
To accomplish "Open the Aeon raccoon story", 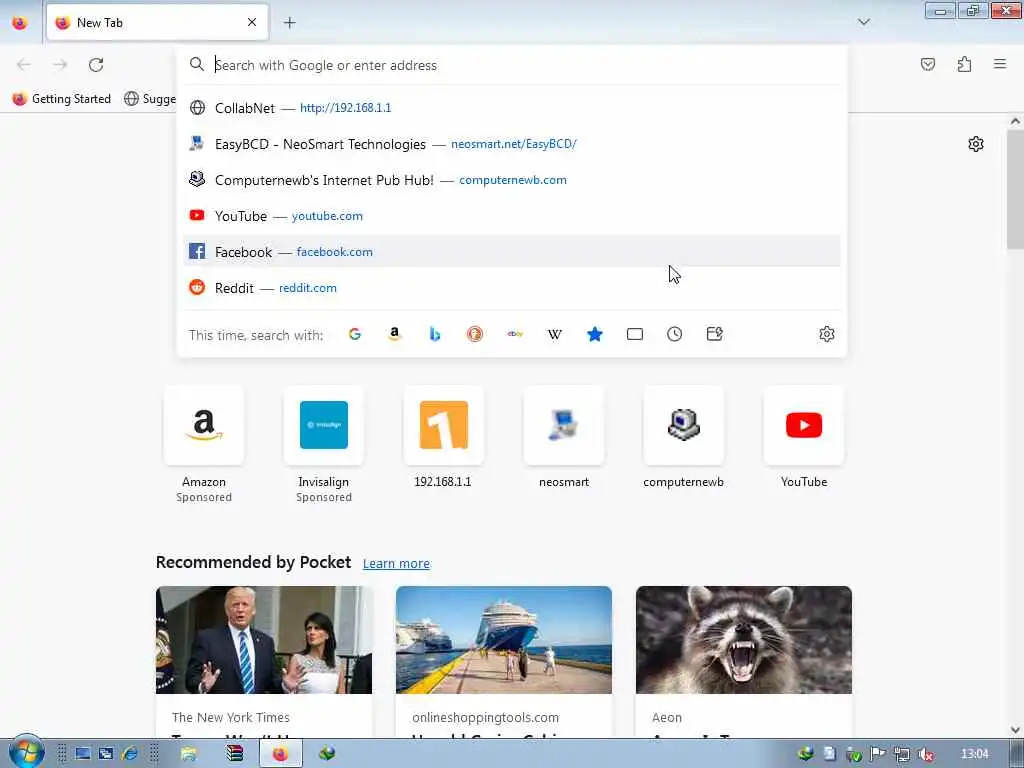I will [x=744, y=662].
